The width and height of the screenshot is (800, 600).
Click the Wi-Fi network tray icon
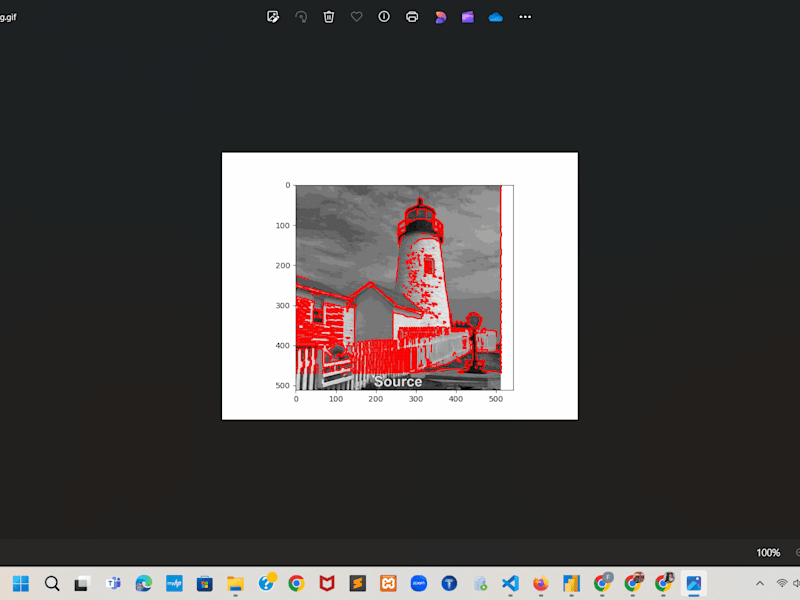point(782,583)
